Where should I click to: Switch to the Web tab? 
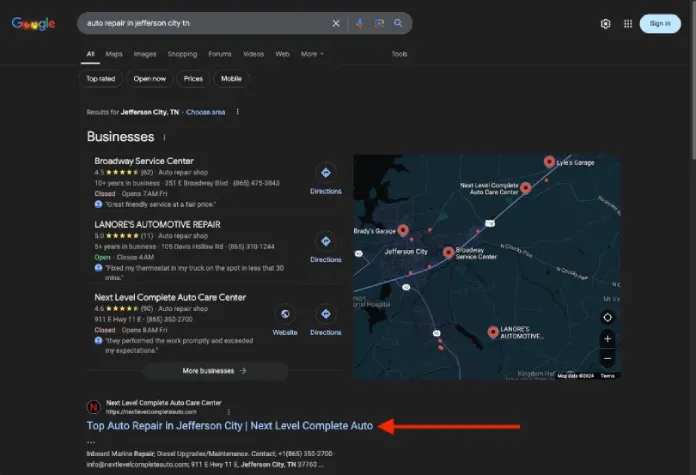click(282, 54)
